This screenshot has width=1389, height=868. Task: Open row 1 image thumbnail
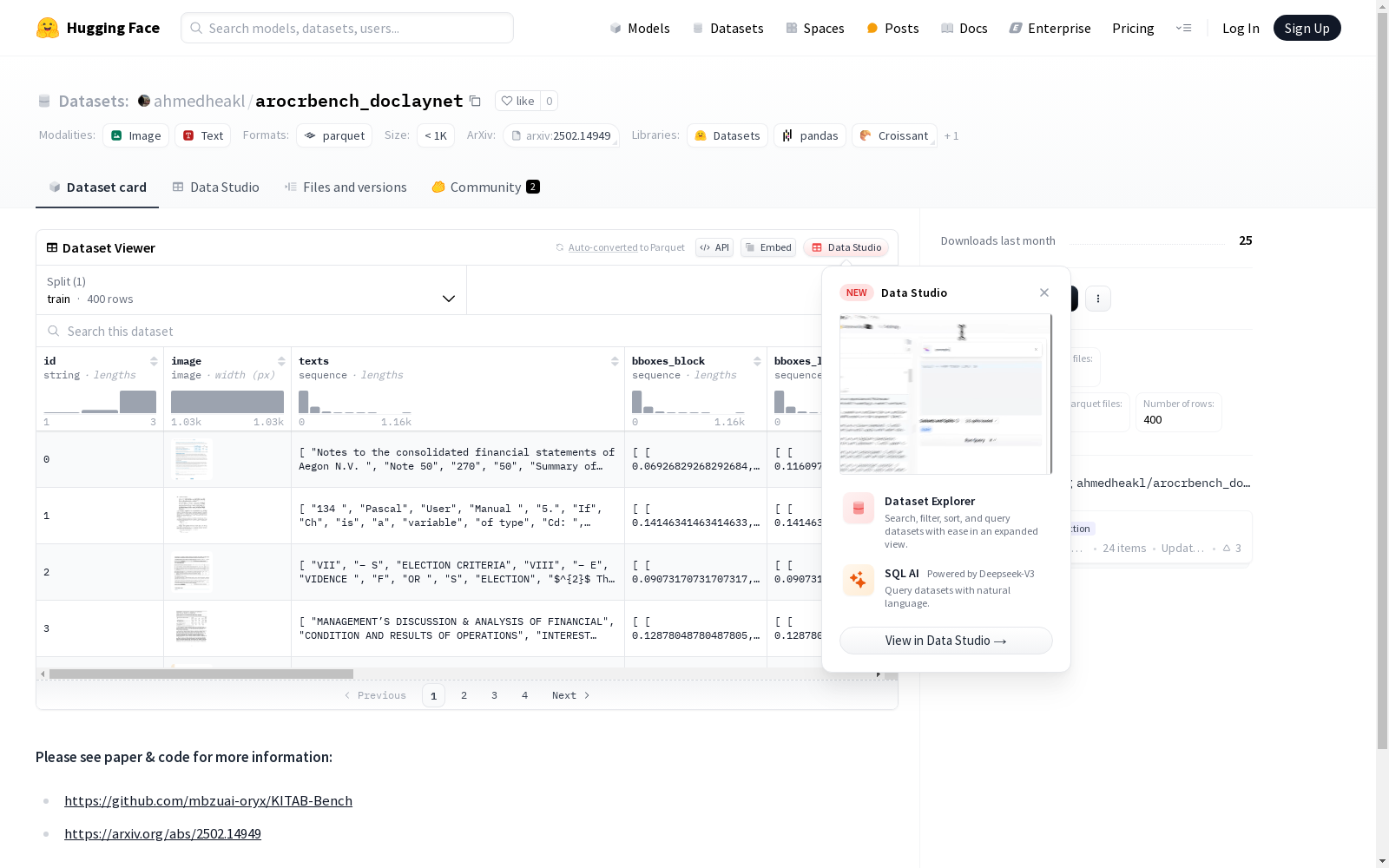click(x=191, y=516)
